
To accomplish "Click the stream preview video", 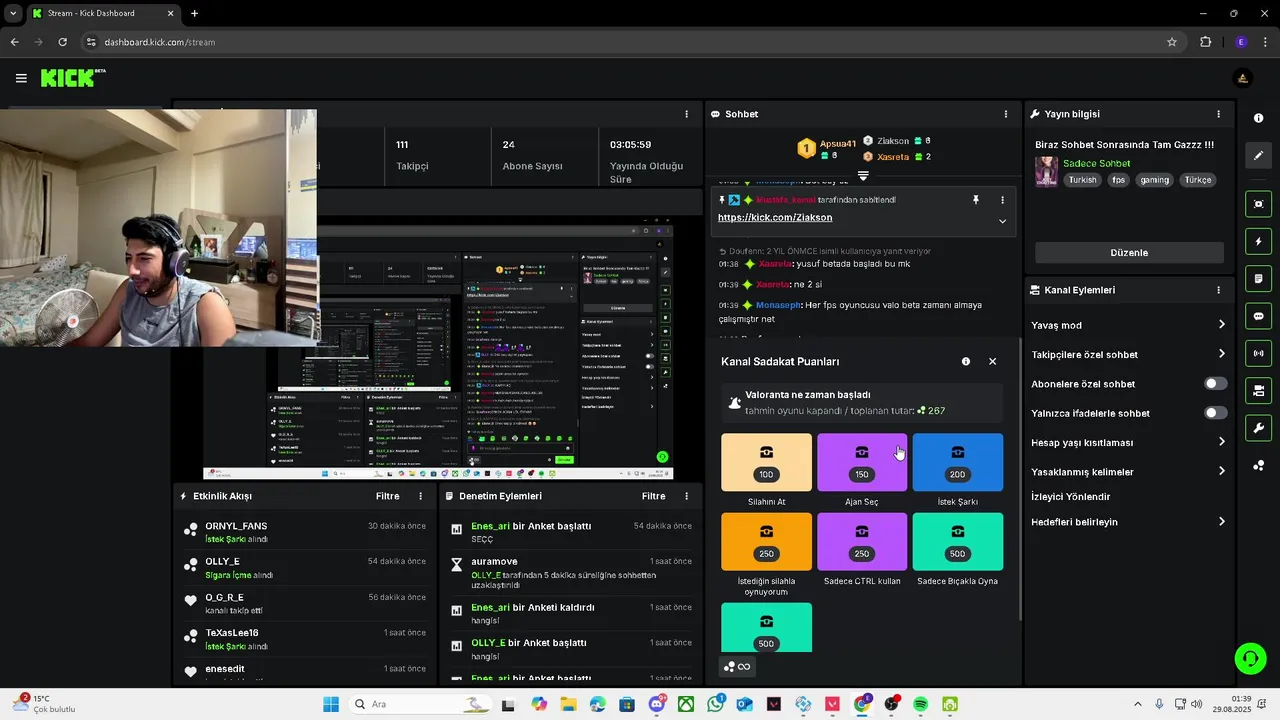I will coord(438,347).
